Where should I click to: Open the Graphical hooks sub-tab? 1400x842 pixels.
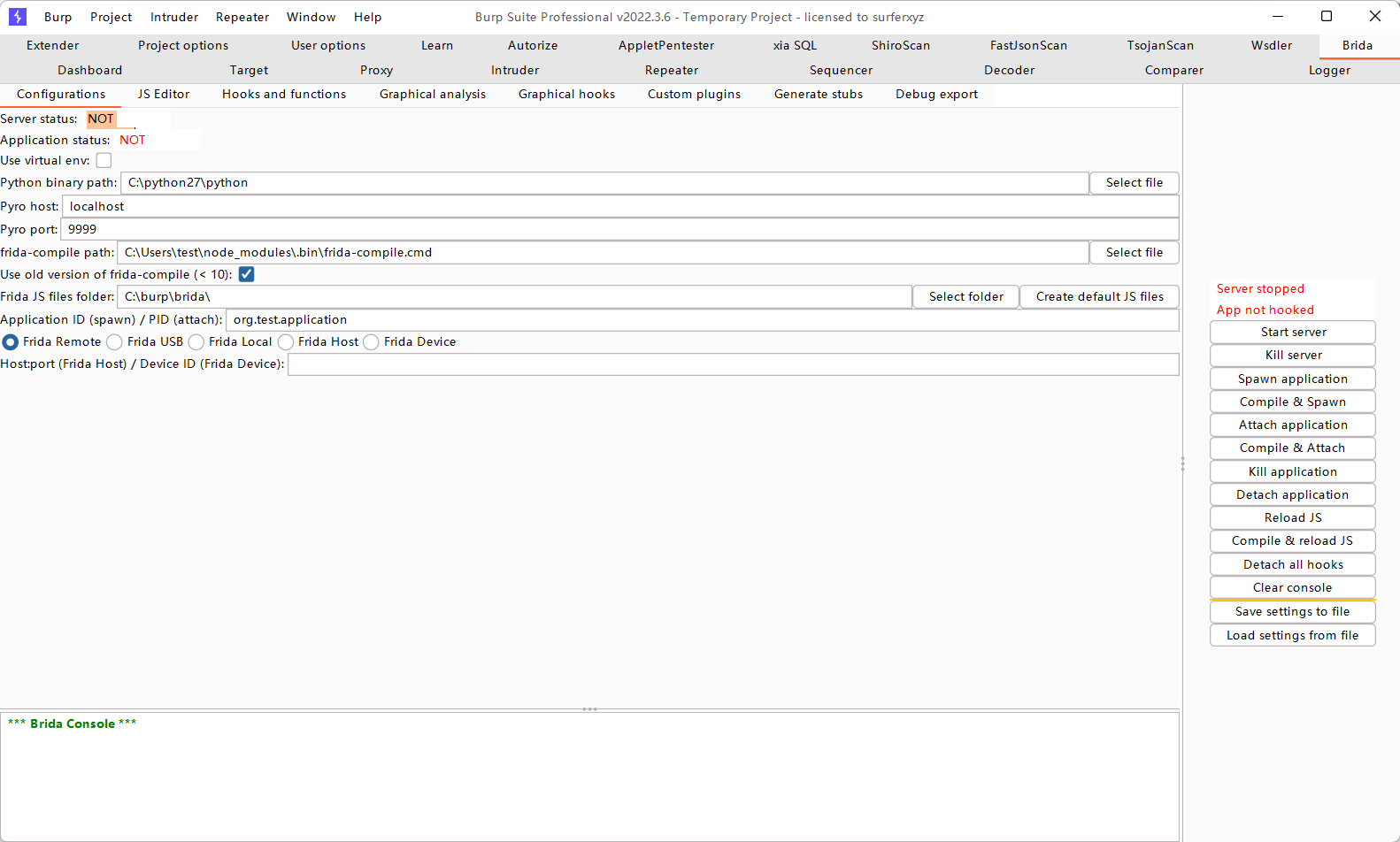(x=566, y=95)
